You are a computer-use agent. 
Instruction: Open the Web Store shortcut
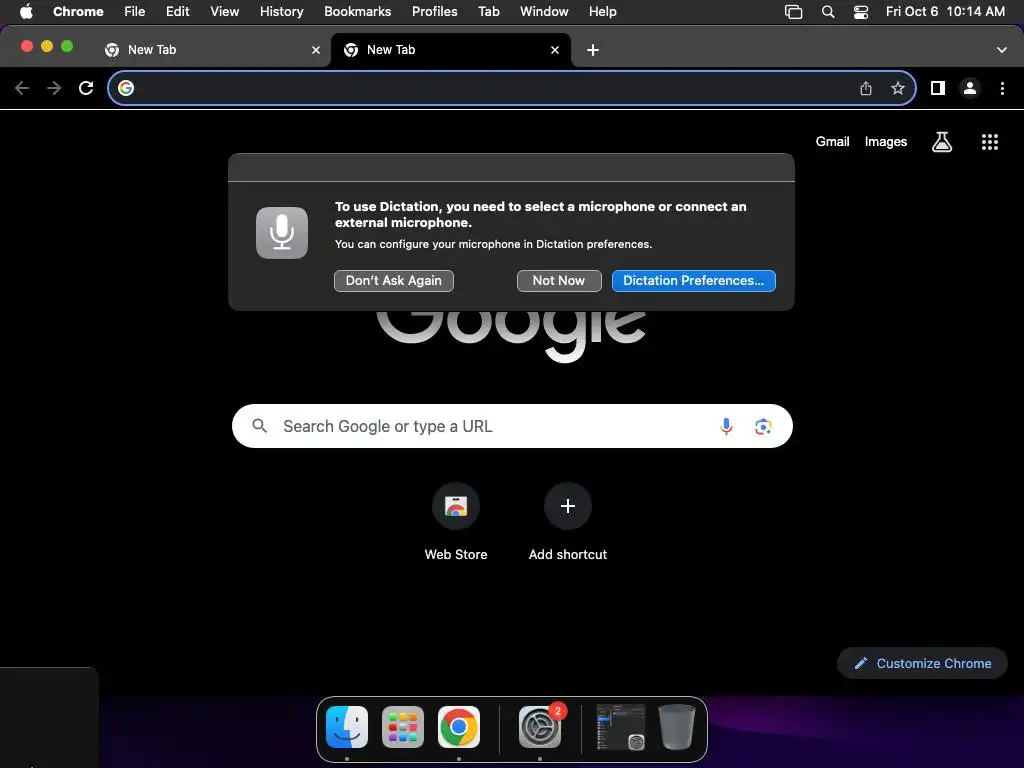point(456,522)
